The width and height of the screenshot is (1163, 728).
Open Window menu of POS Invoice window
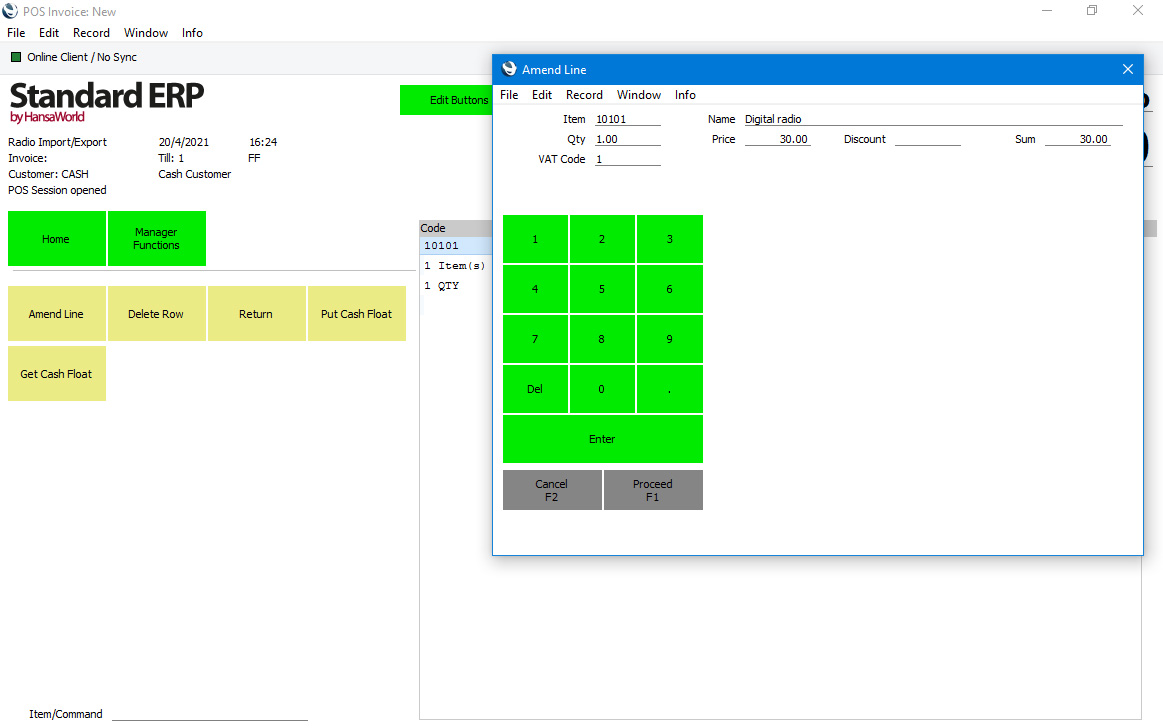tap(145, 33)
